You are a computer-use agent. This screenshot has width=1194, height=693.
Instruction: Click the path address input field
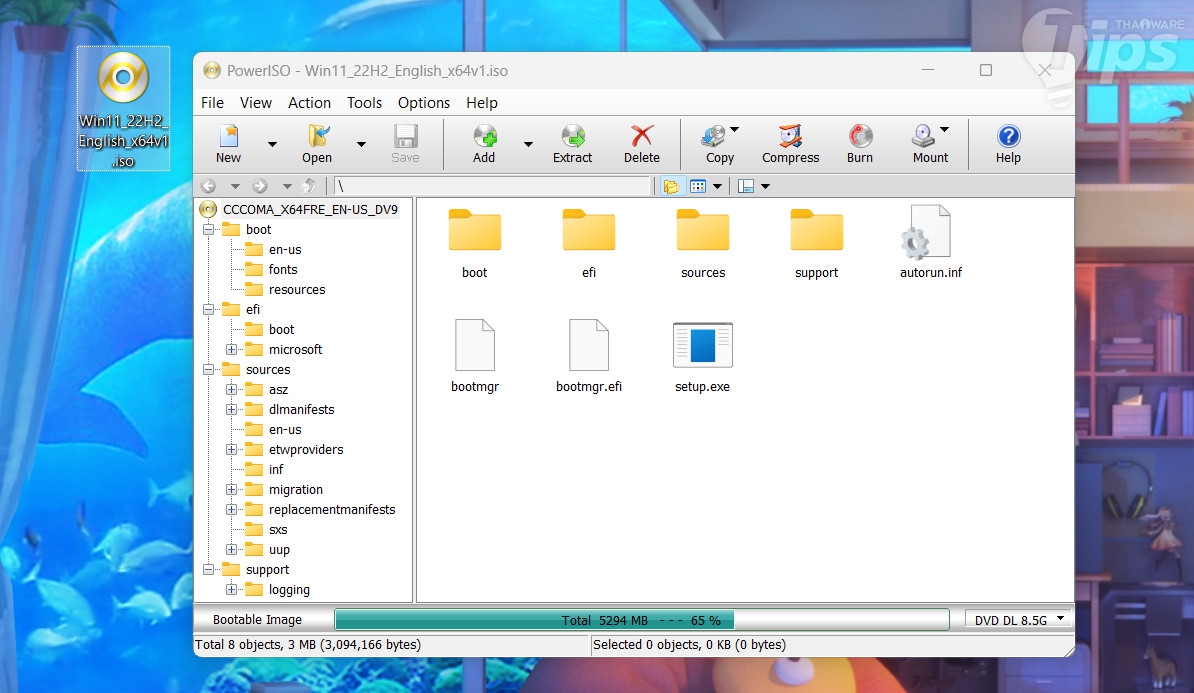click(492, 186)
